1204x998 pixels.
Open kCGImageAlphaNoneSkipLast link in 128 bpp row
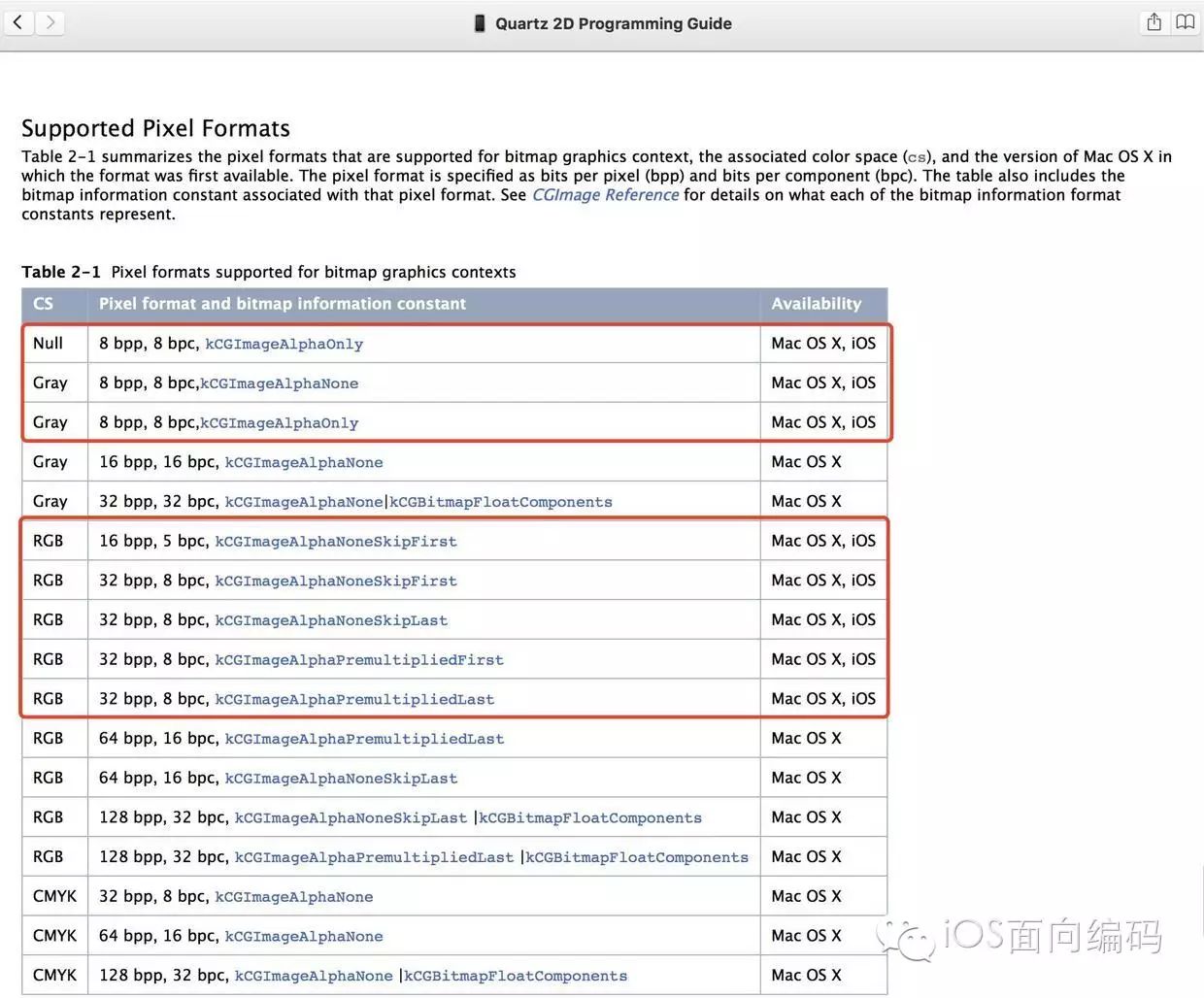tap(351, 818)
